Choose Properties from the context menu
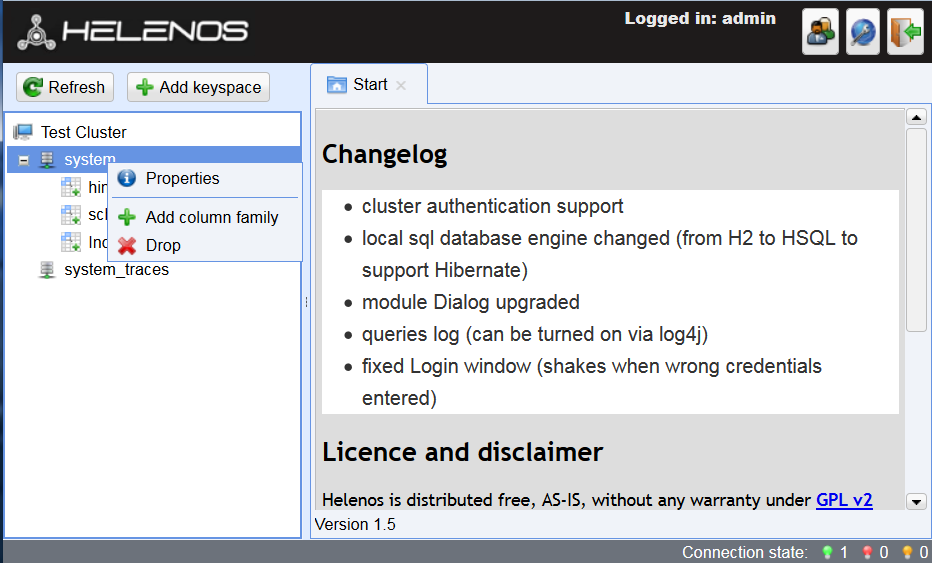The width and height of the screenshot is (932, 563). click(x=182, y=179)
